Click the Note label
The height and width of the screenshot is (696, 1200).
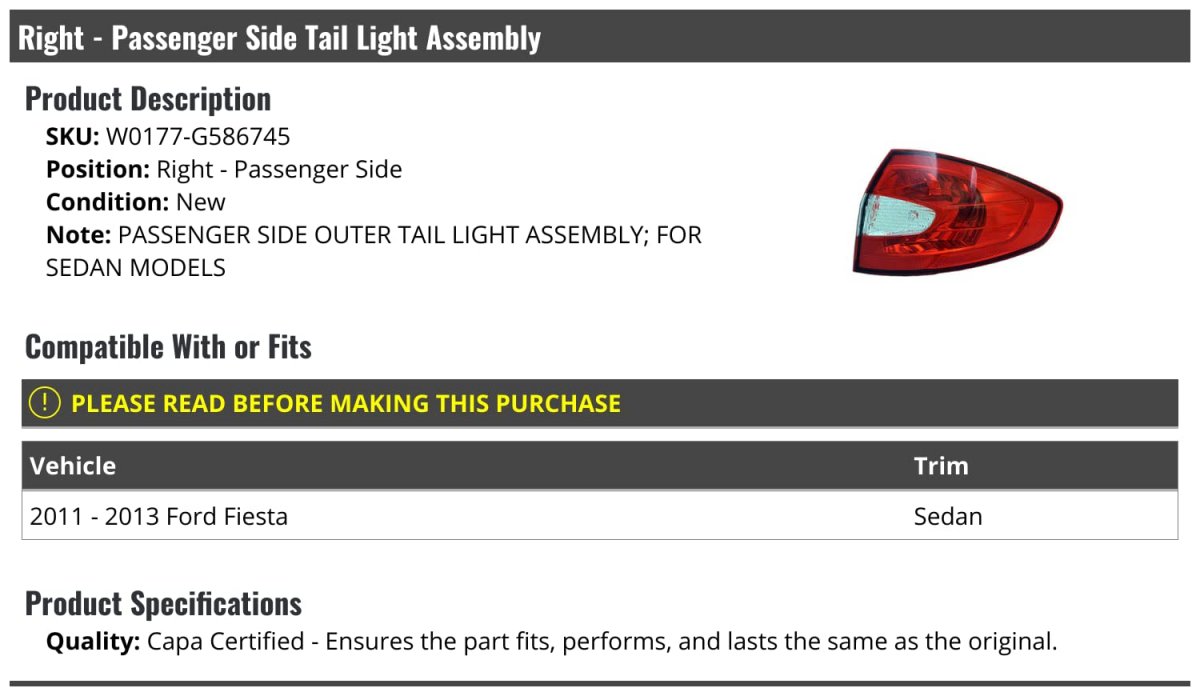[78, 235]
